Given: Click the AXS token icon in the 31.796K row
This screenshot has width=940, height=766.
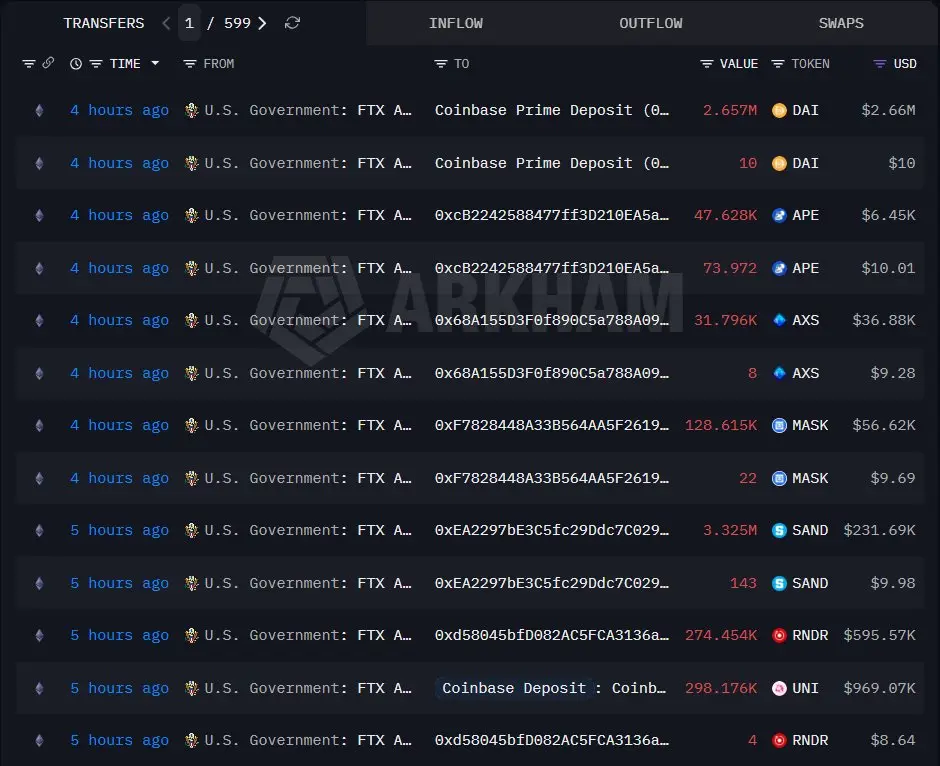Looking at the screenshot, I should pyautogui.click(x=779, y=320).
